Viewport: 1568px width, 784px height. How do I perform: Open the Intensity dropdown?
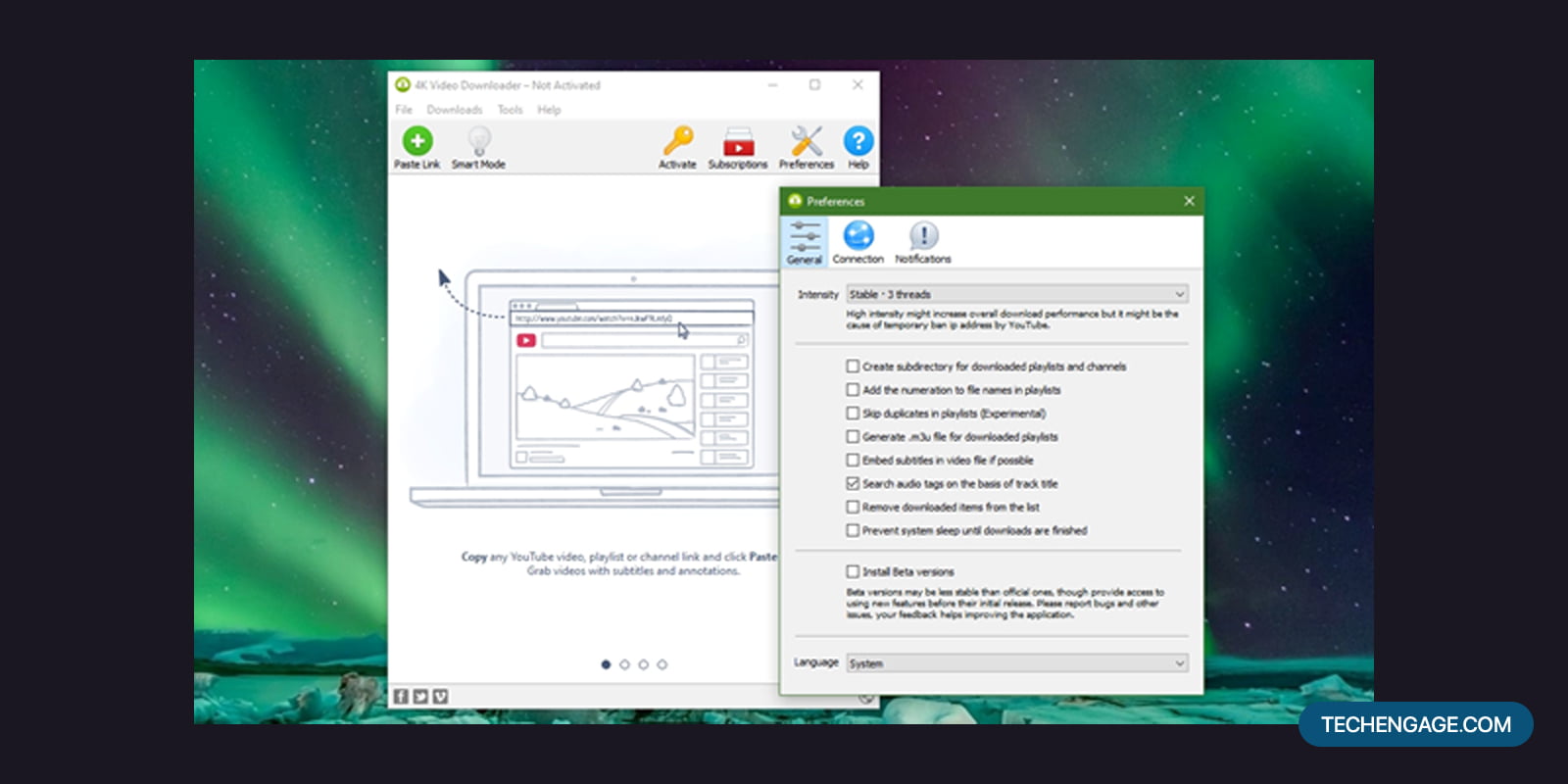pyautogui.click(x=1017, y=294)
